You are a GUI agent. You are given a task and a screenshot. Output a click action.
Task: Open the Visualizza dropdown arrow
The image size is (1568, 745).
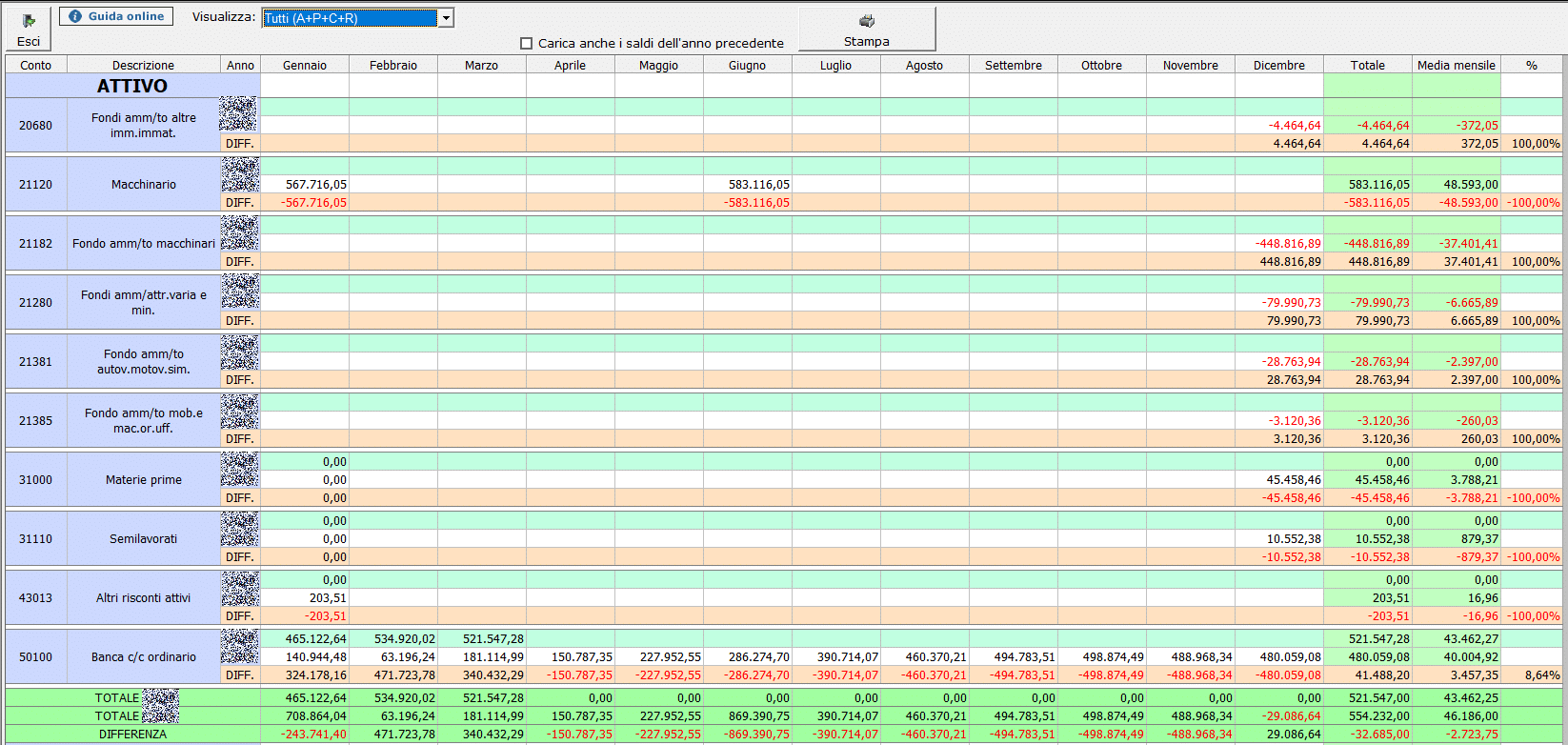[446, 18]
